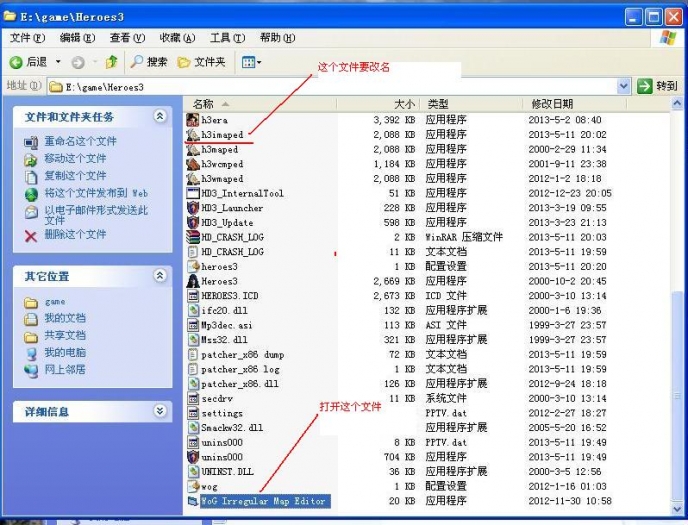Collapse the File and Folder Tasks (文件和文件夹任务) panel

160,116
